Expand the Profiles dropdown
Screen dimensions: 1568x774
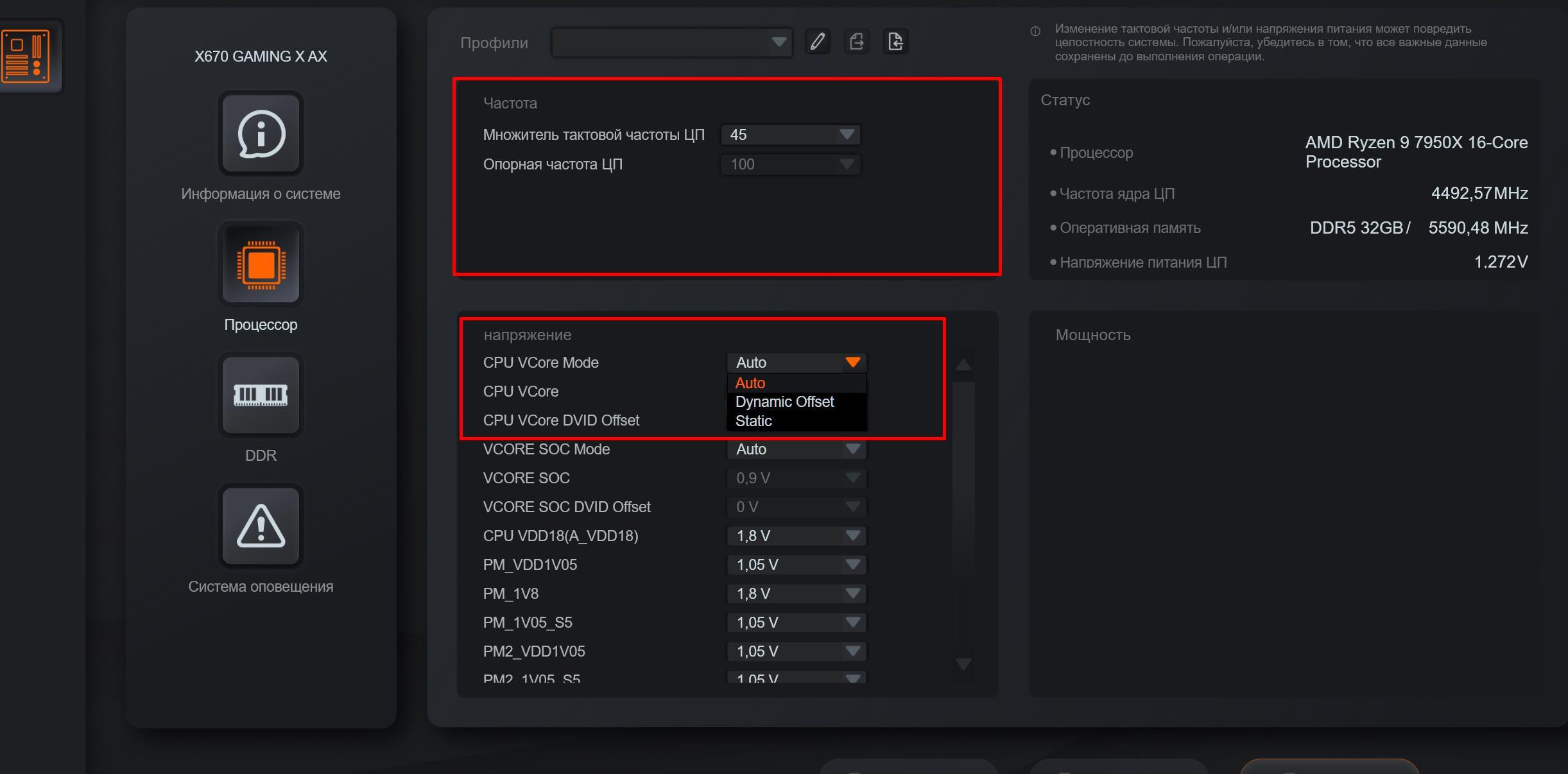coord(671,42)
